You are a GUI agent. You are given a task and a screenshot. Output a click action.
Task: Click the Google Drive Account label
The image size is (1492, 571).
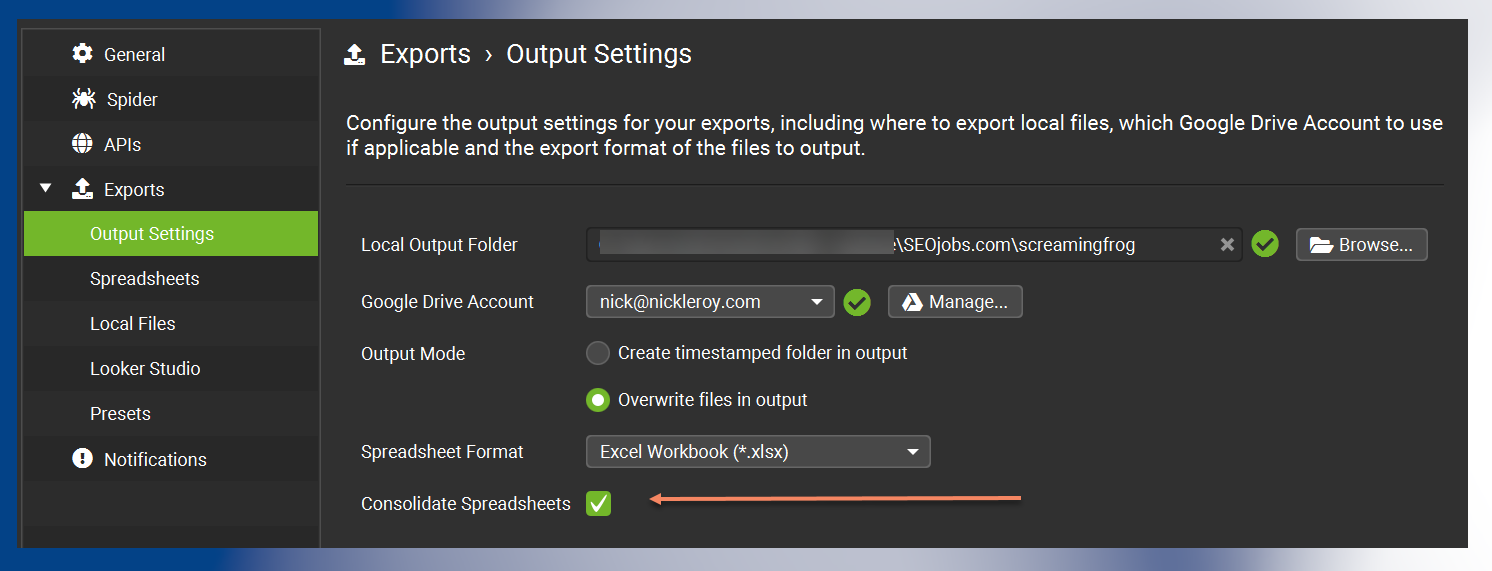(x=447, y=302)
